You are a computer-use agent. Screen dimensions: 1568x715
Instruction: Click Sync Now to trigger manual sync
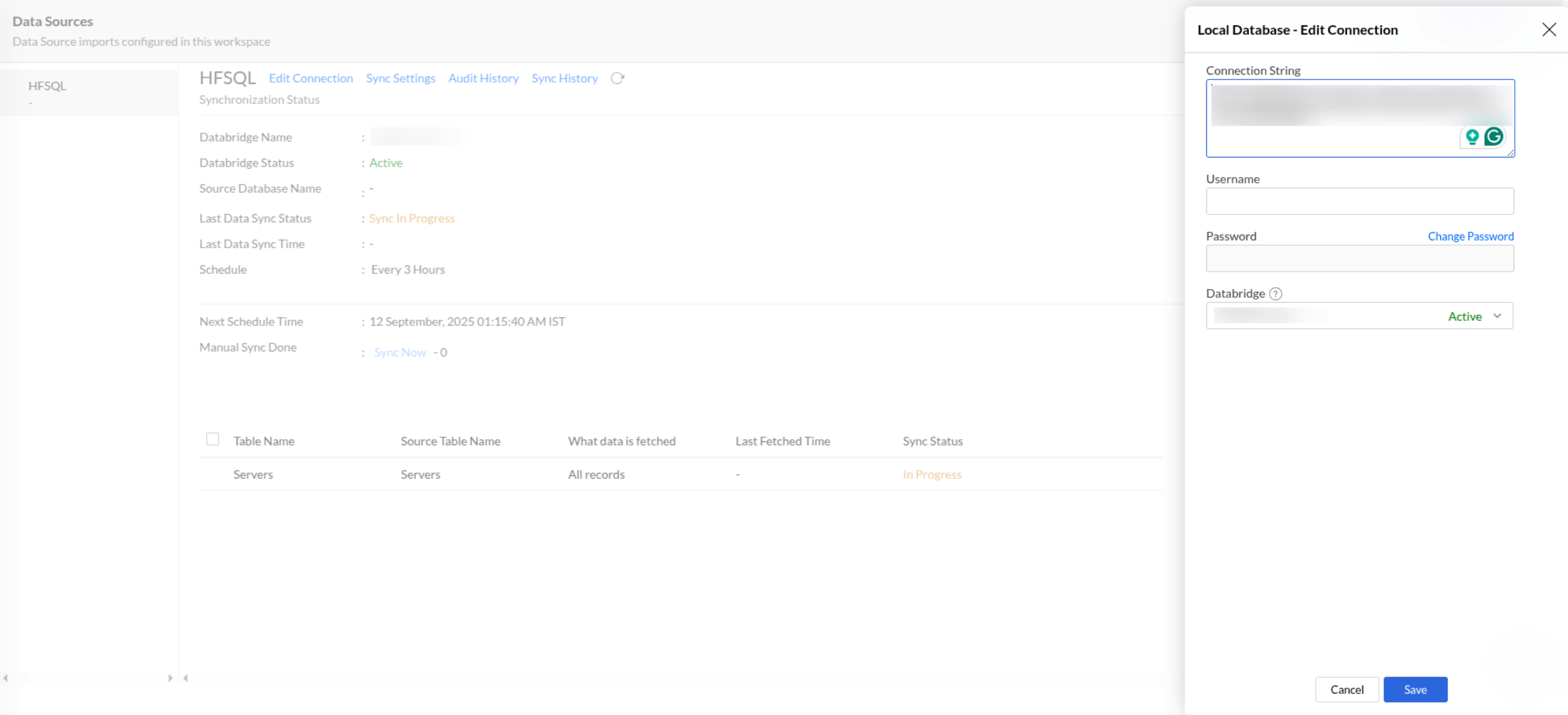pyautogui.click(x=399, y=352)
